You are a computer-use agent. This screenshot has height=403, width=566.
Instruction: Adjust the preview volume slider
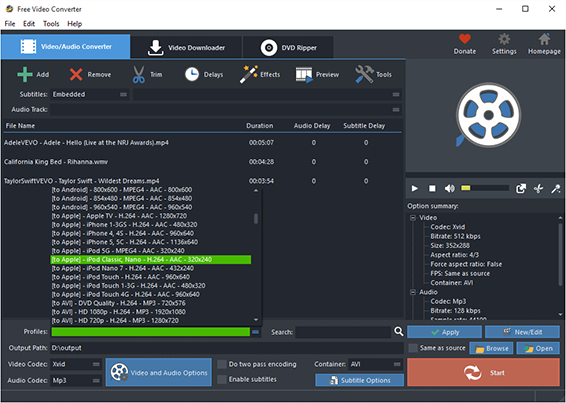pos(485,188)
